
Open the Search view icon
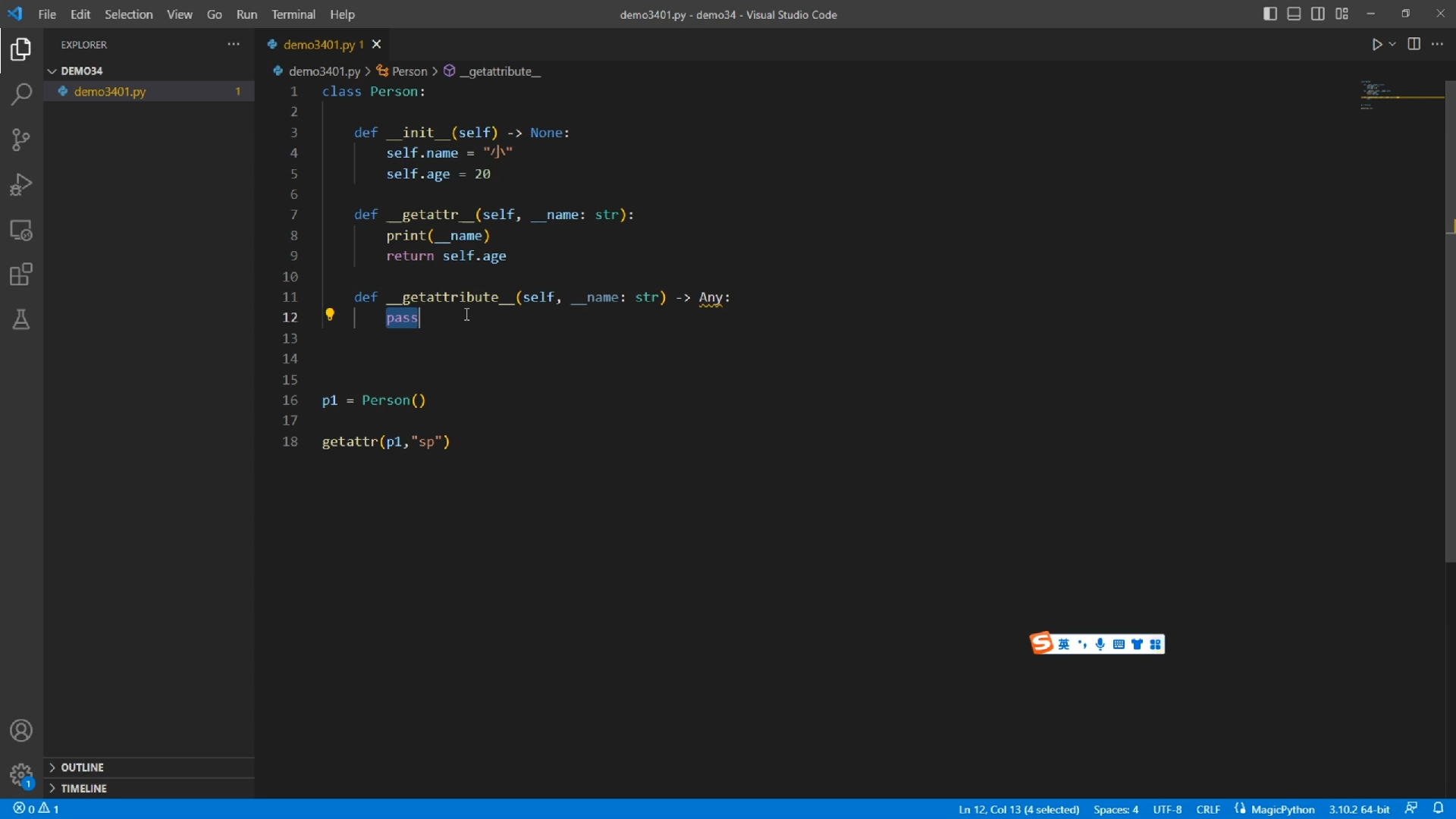[x=21, y=94]
